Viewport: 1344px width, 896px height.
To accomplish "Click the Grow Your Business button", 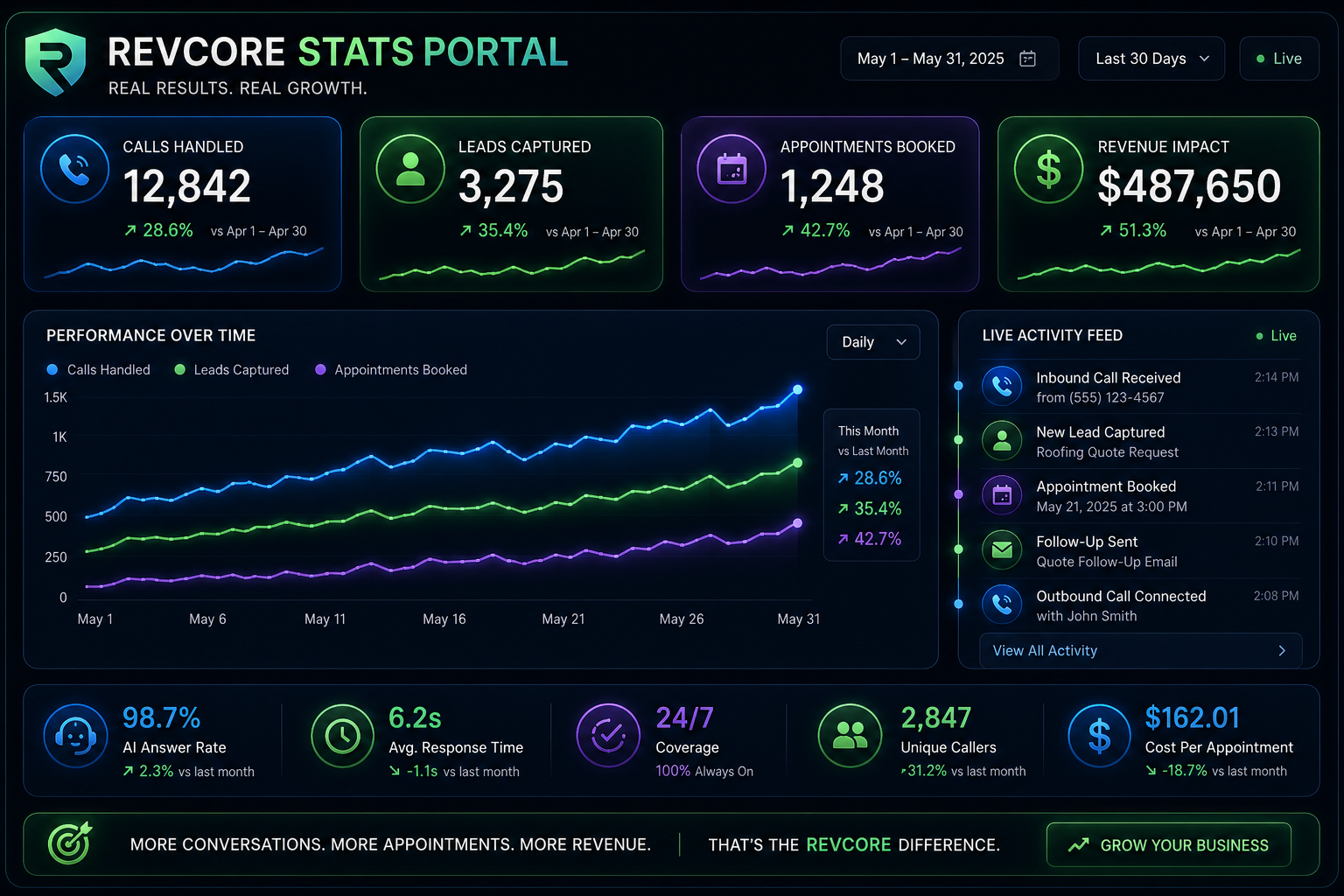I will tap(1169, 845).
